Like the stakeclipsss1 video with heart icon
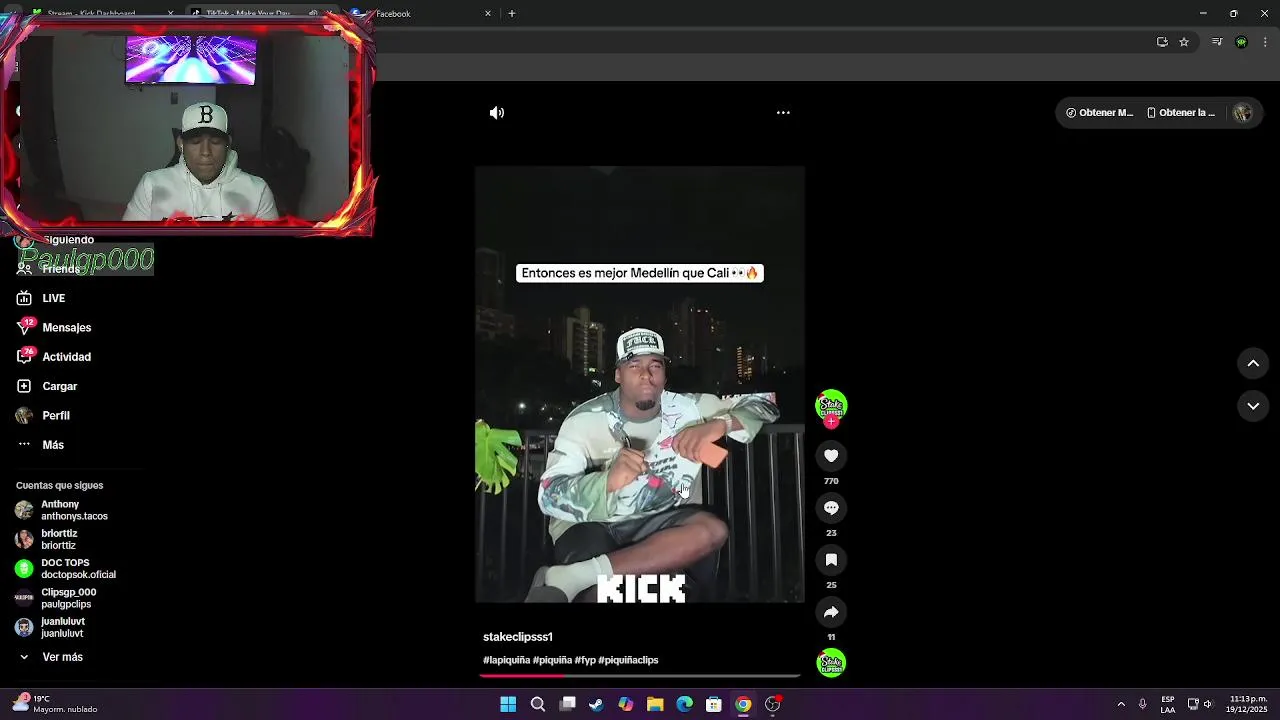The width and height of the screenshot is (1280, 720). pos(831,456)
